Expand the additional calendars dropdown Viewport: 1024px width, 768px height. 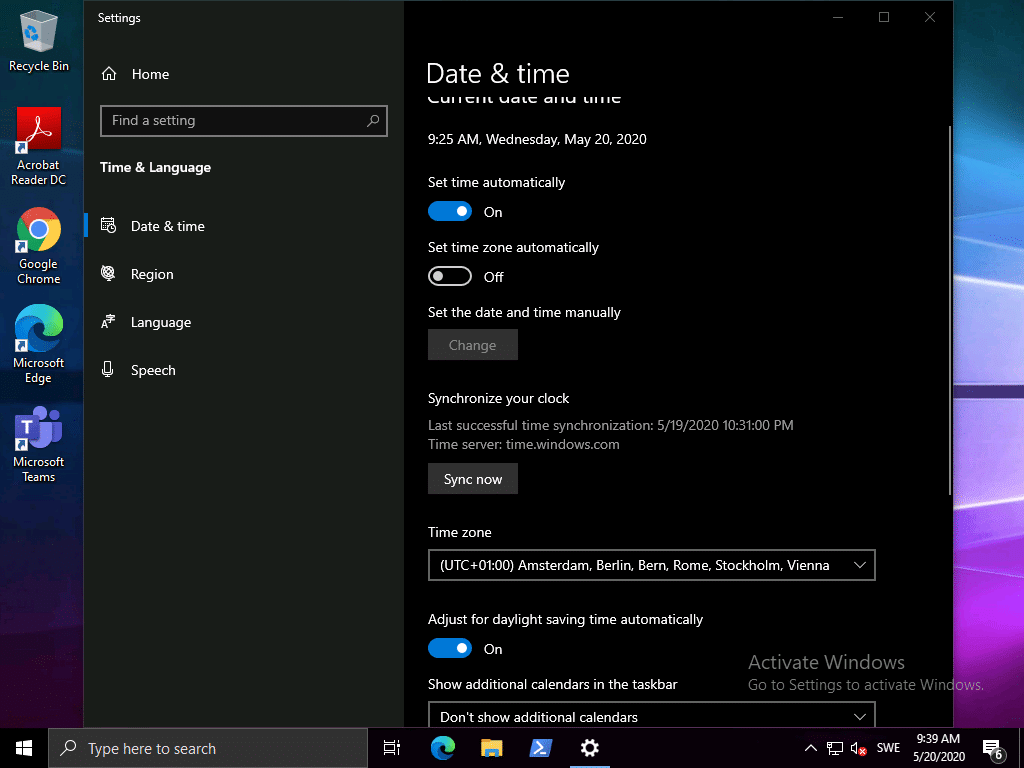pyautogui.click(x=652, y=716)
